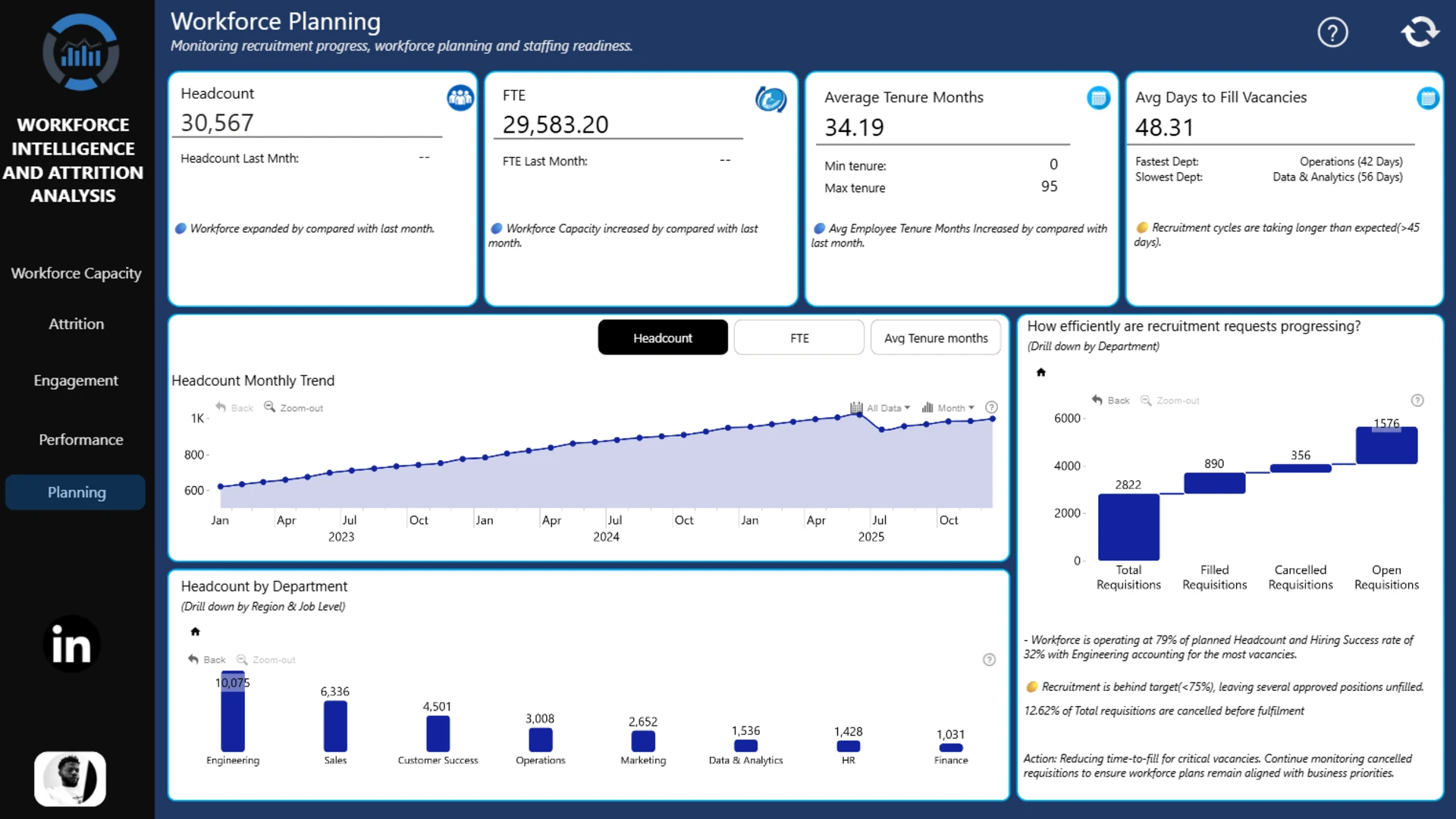Click home icon in recruitment requests chart
This screenshot has height=819, width=1456.
pyautogui.click(x=1041, y=372)
